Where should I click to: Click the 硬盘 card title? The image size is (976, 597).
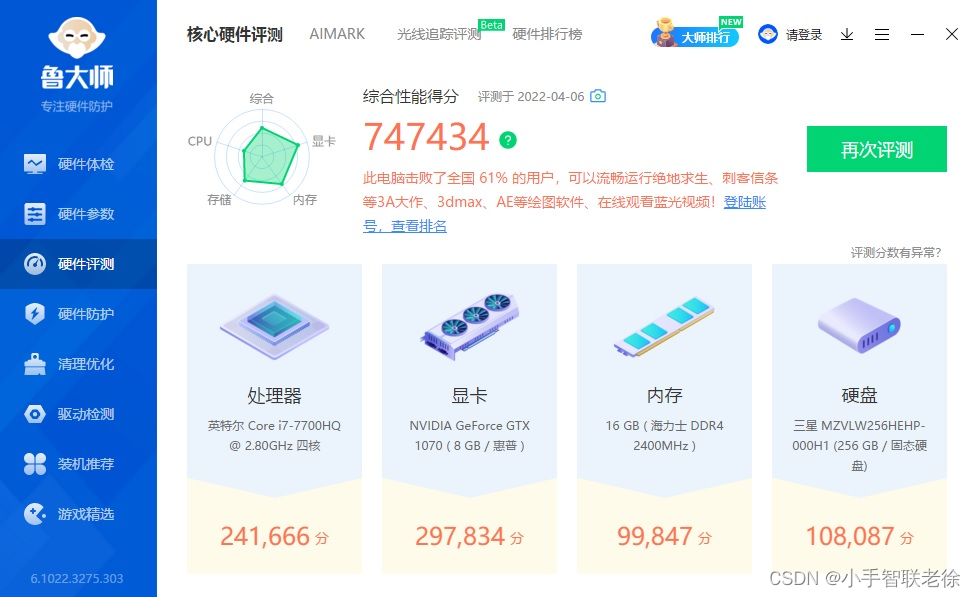[x=859, y=395]
